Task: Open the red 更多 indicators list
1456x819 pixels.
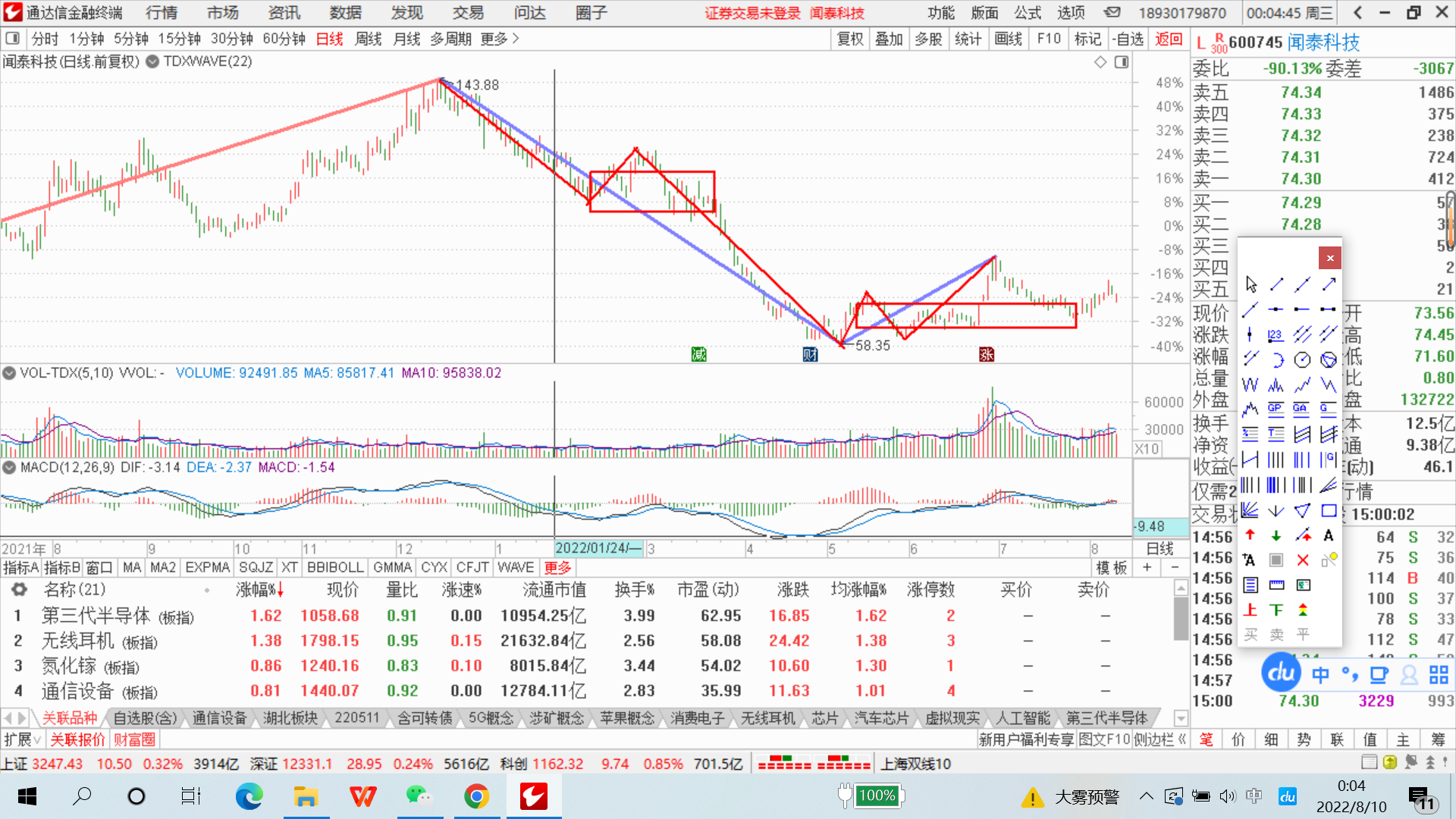Action: pyautogui.click(x=557, y=567)
